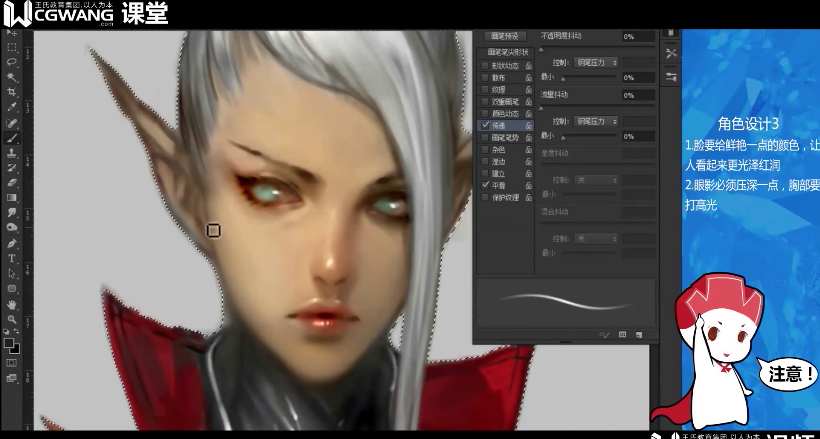Select the Smudge/Blur tool
Screen dimensions: 820x439
click(12, 213)
